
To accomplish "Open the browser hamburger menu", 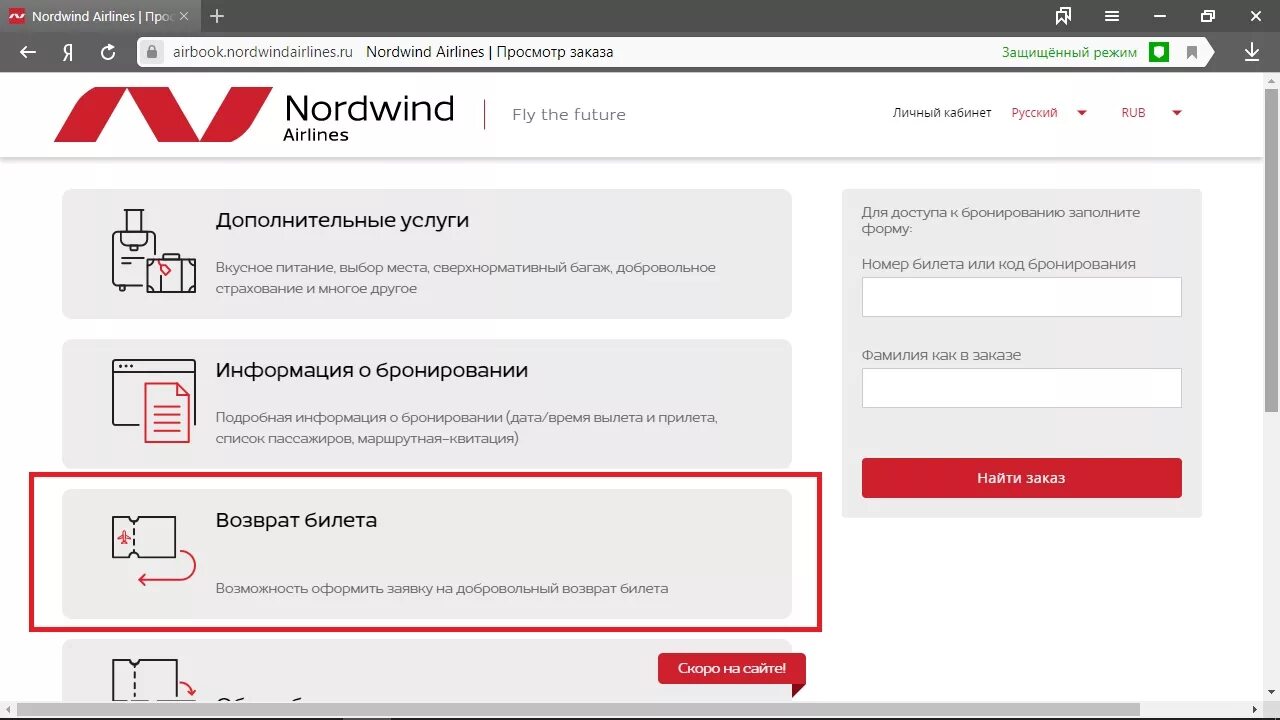I will pos(1112,16).
